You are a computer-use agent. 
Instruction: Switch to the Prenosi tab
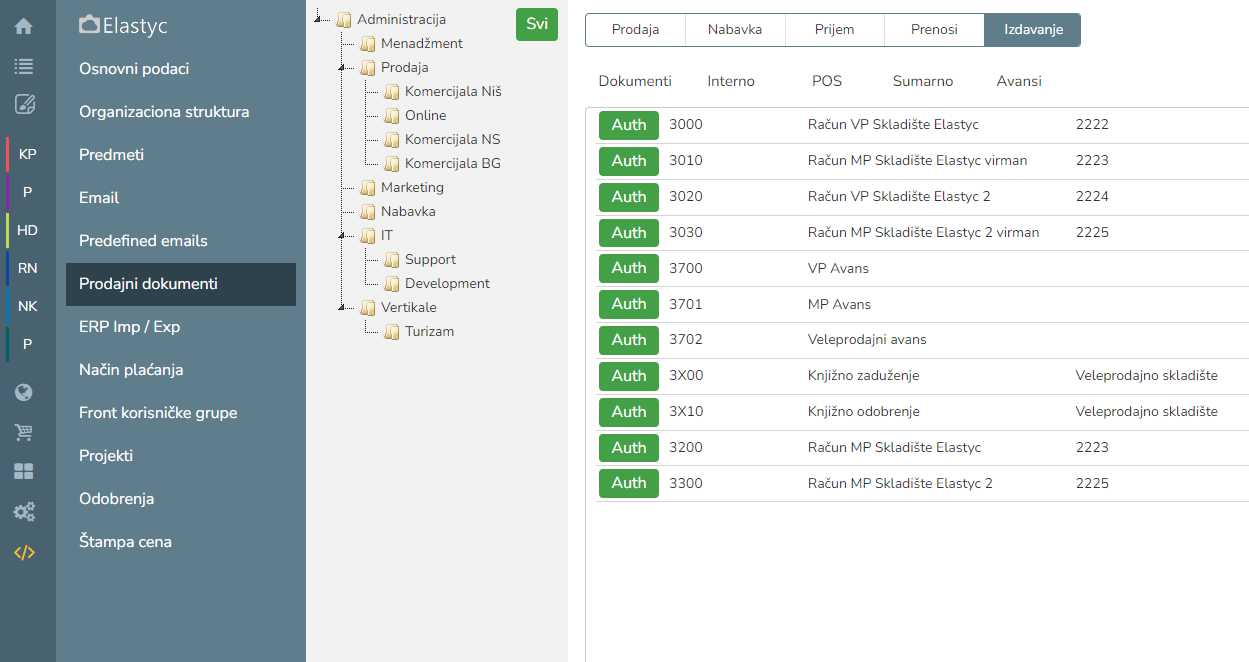click(934, 30)
